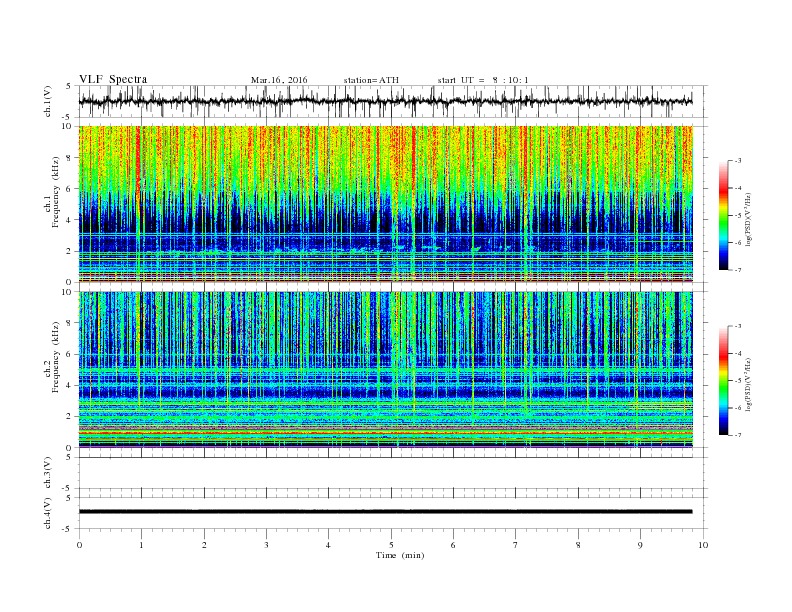
Task: Click inside the ch.1 spectrogram panel
Action: 385,204
